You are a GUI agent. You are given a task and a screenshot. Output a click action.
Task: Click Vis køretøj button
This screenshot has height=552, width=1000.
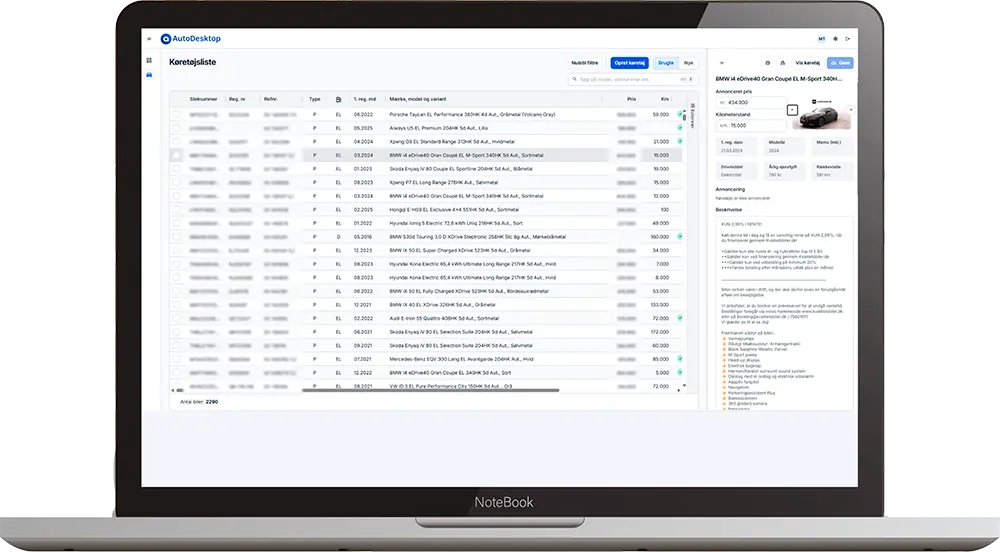click(807, 63)
